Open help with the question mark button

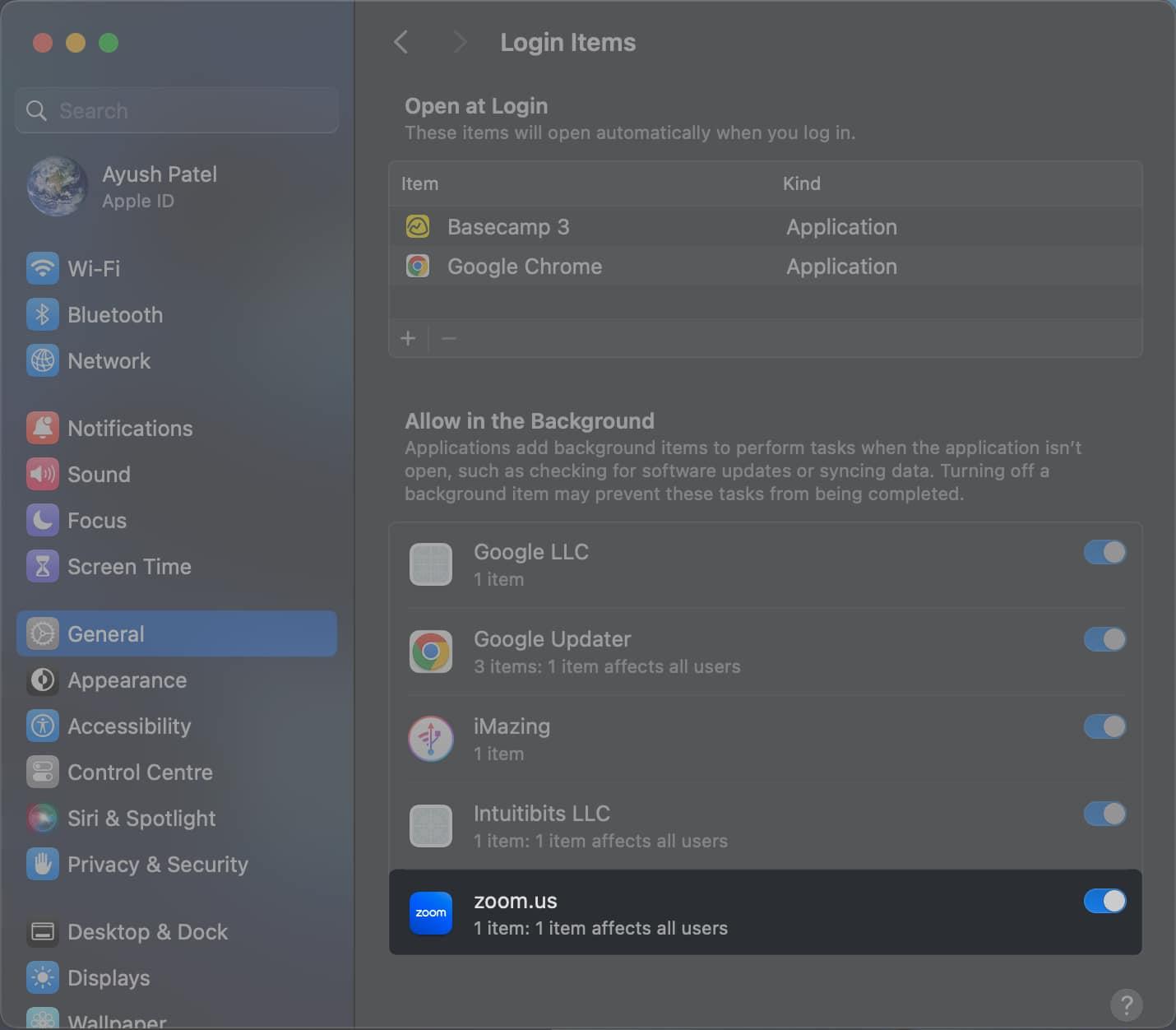point(1126,1004)
